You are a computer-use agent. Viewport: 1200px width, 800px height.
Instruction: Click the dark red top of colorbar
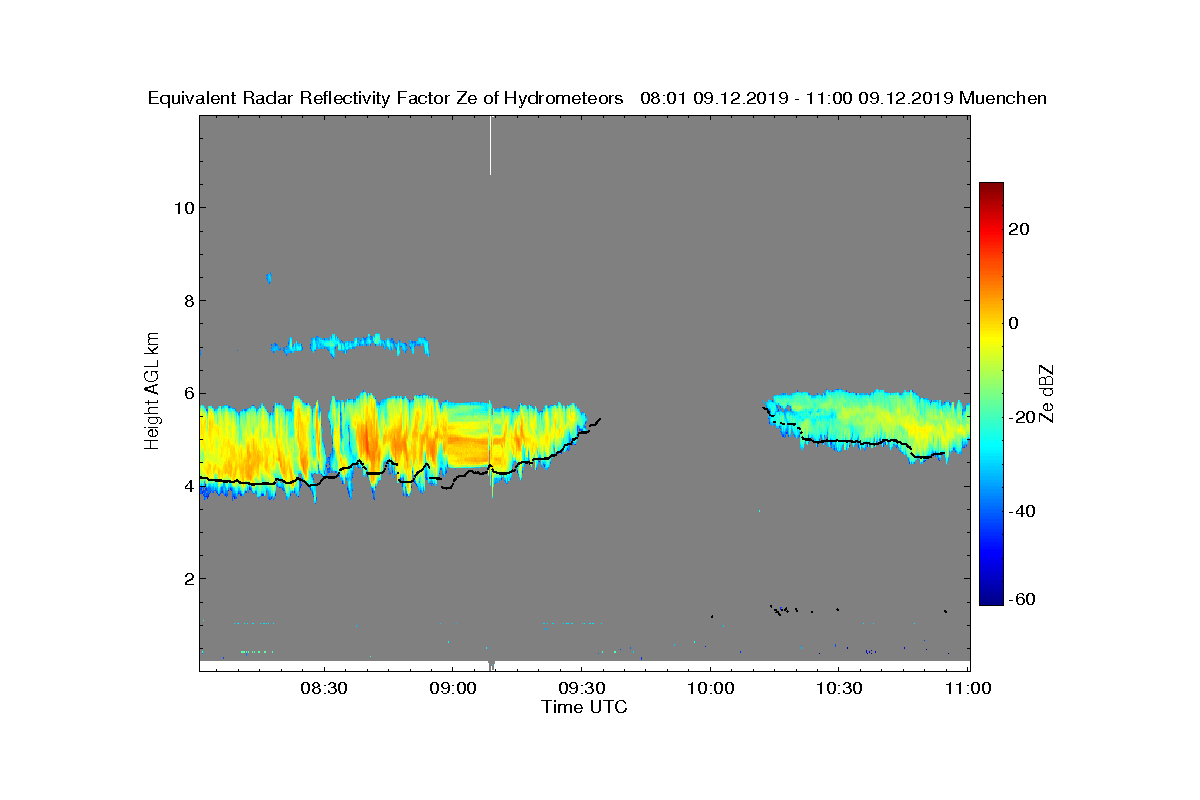click(x=991, y=188)
